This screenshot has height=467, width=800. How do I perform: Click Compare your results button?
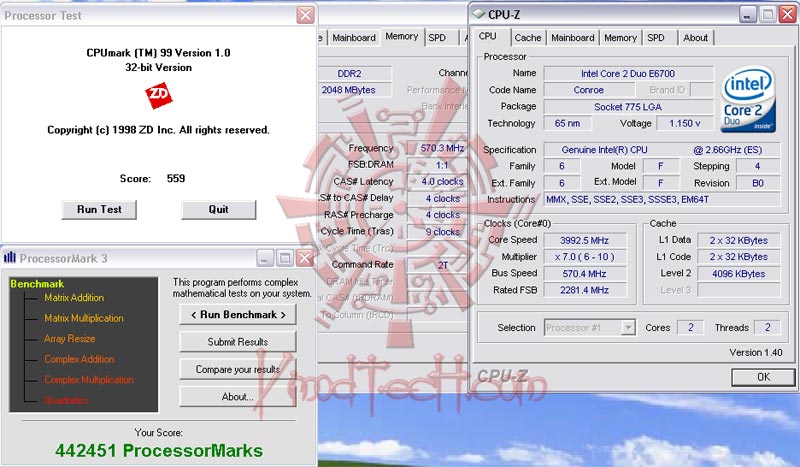(x=238, y=370)
